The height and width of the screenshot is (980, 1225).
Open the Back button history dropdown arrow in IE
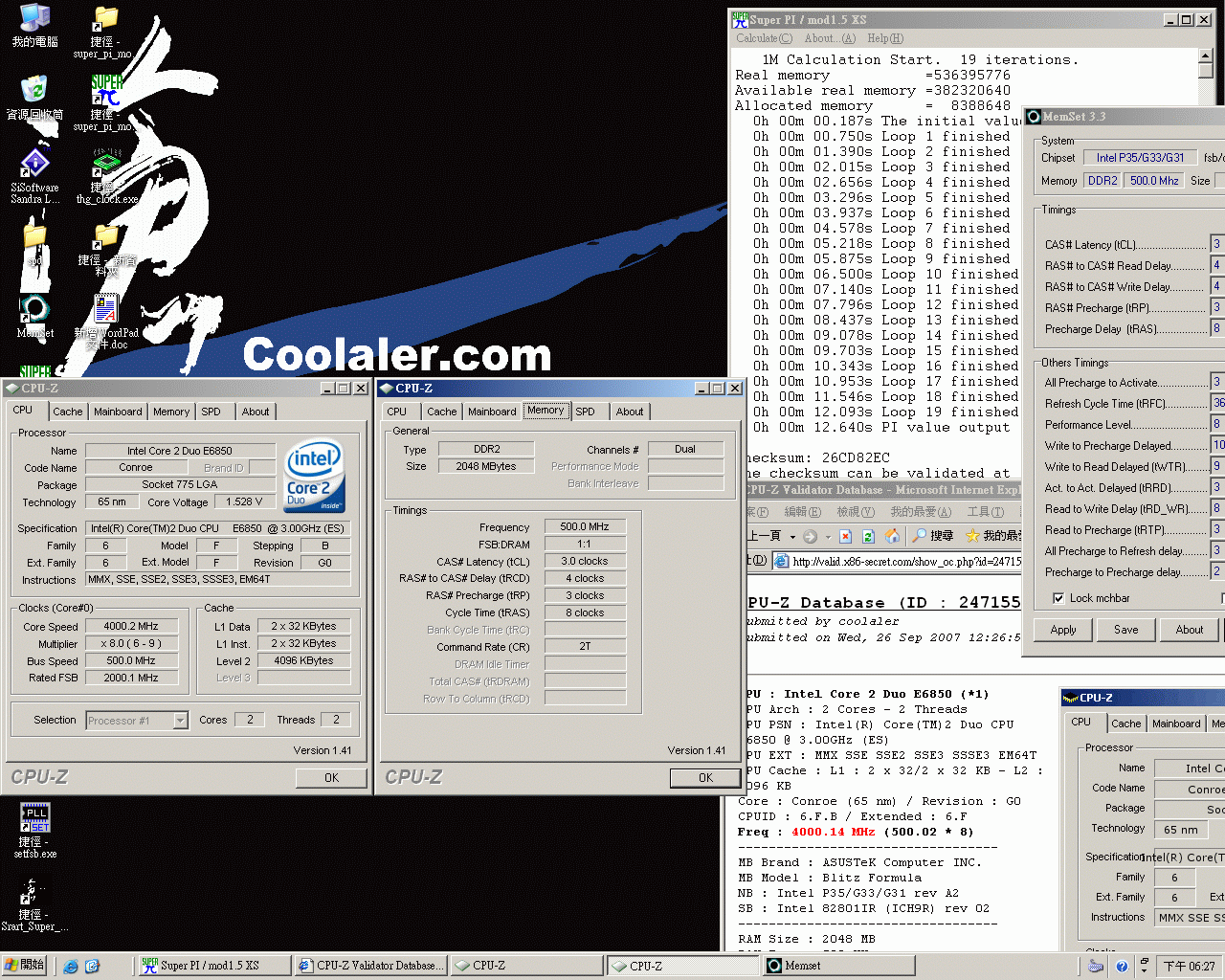coord(792,537)
